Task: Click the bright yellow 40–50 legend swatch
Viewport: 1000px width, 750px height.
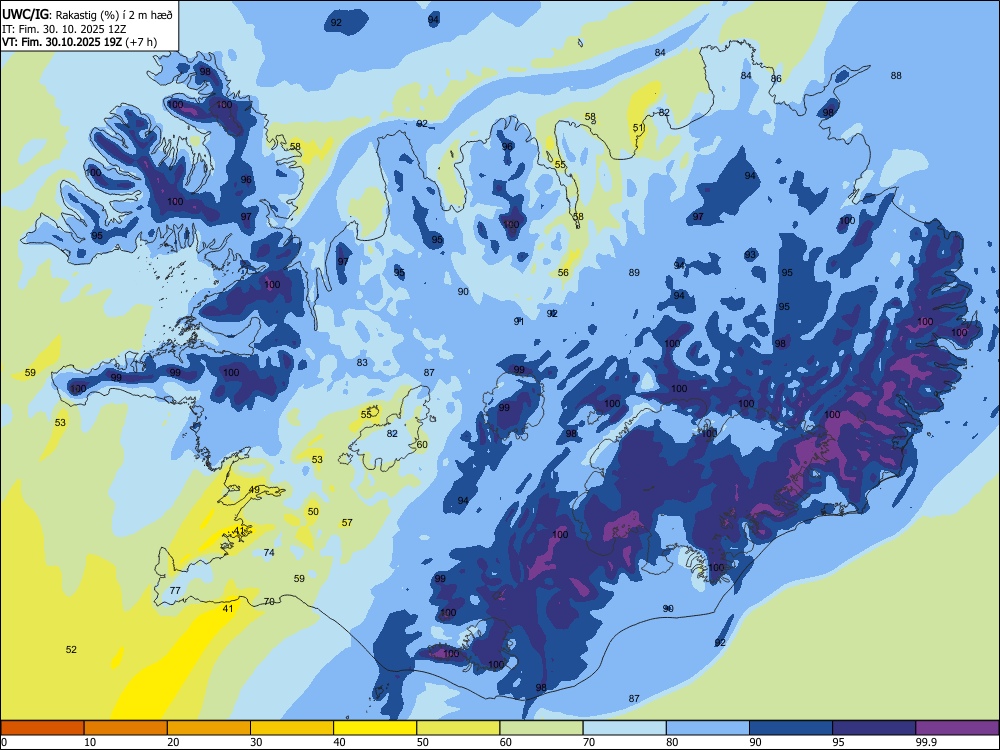Action: [375, 728]
